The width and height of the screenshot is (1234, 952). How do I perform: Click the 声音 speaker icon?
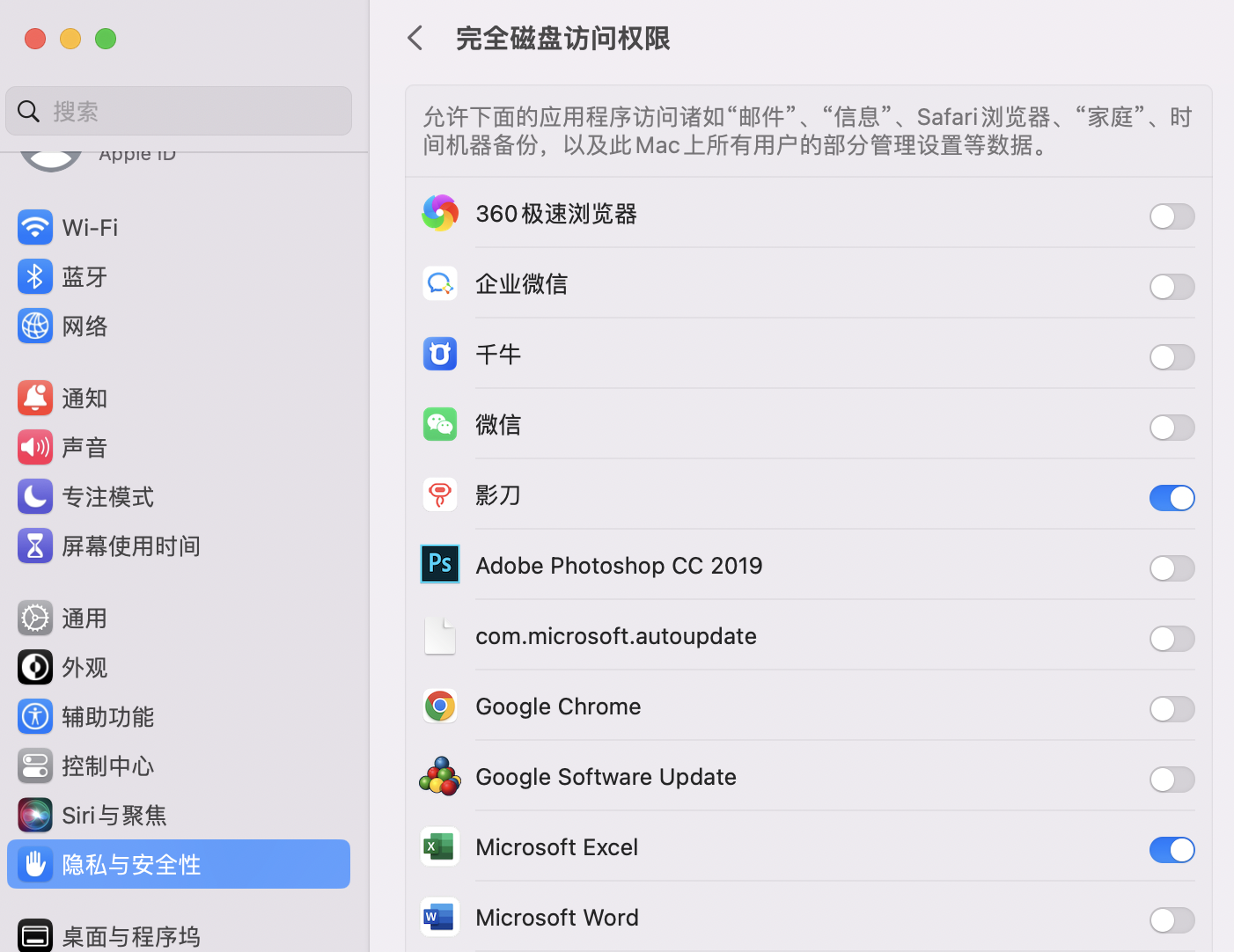[x=35, y=448]
